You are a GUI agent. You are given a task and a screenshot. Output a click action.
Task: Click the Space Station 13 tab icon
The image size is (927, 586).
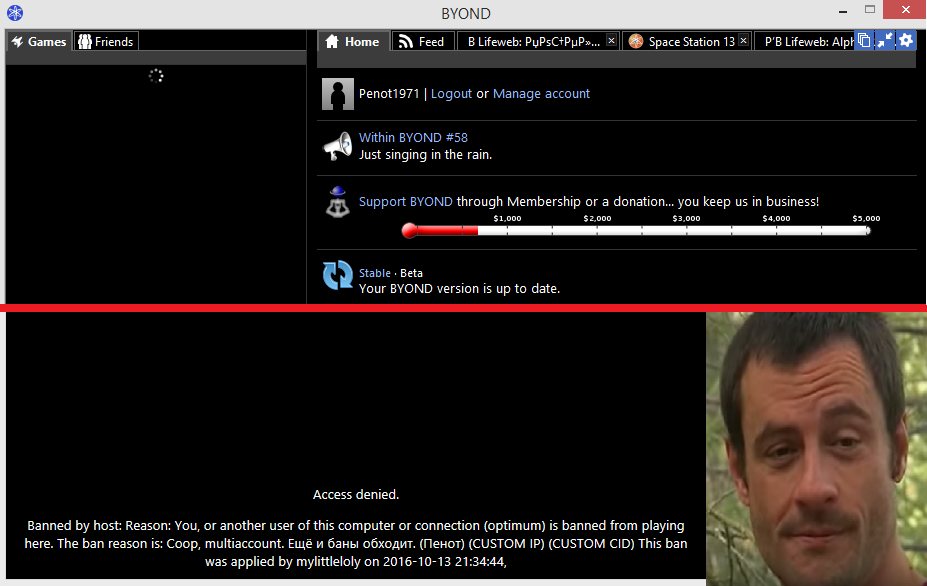636,41
